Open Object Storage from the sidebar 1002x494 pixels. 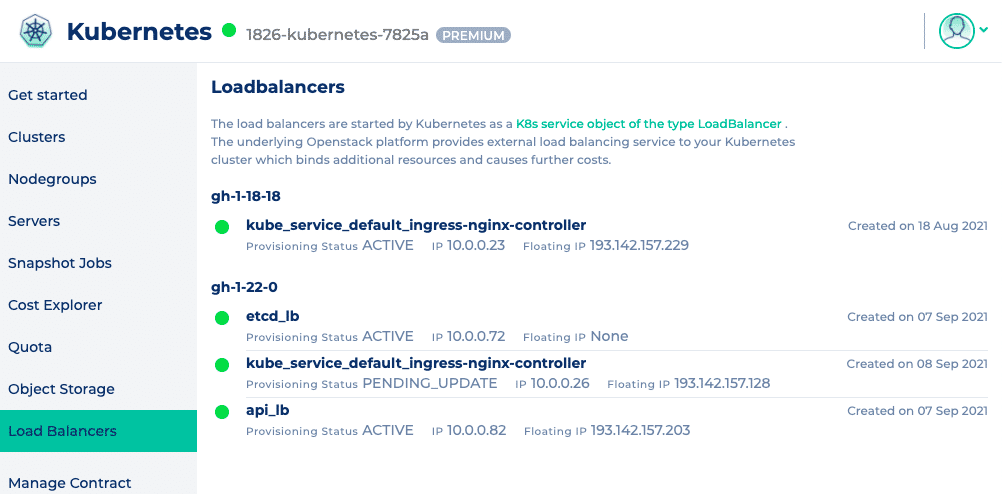(x=61, y=389)
